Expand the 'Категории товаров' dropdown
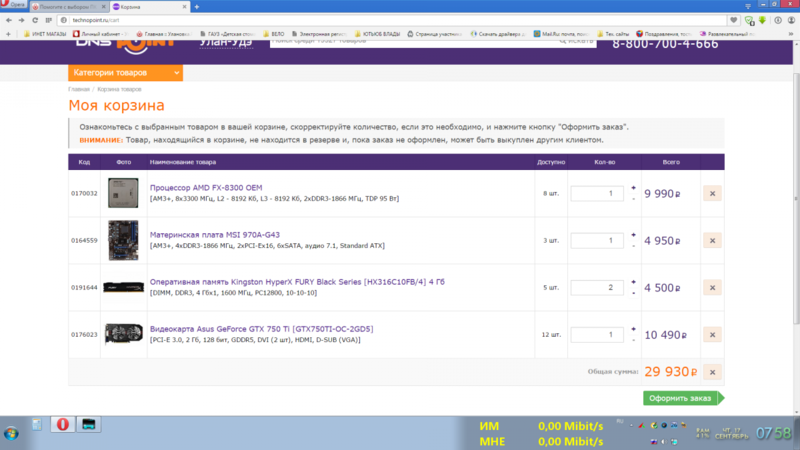800x450 pixels. click(x=125, y=73)
